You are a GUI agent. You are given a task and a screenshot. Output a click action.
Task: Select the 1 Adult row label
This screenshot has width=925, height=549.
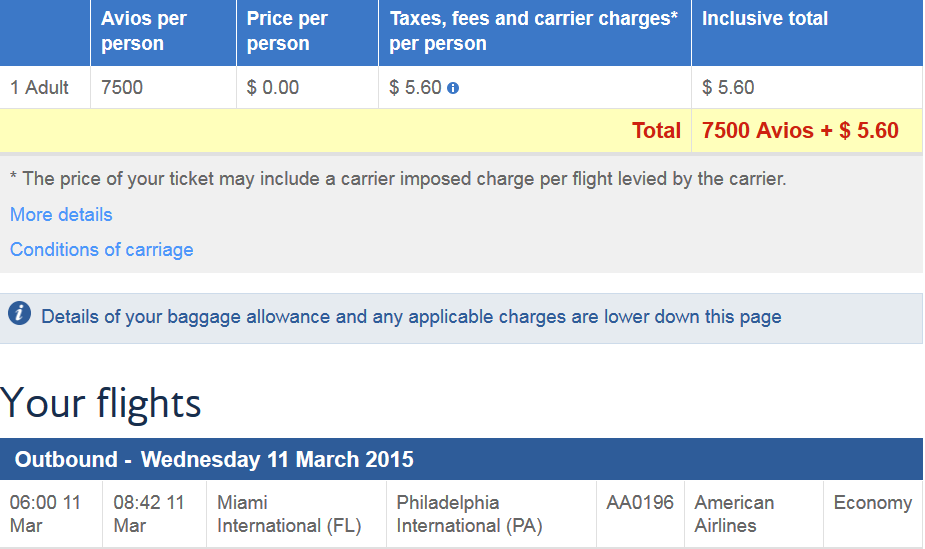(40, 87)
